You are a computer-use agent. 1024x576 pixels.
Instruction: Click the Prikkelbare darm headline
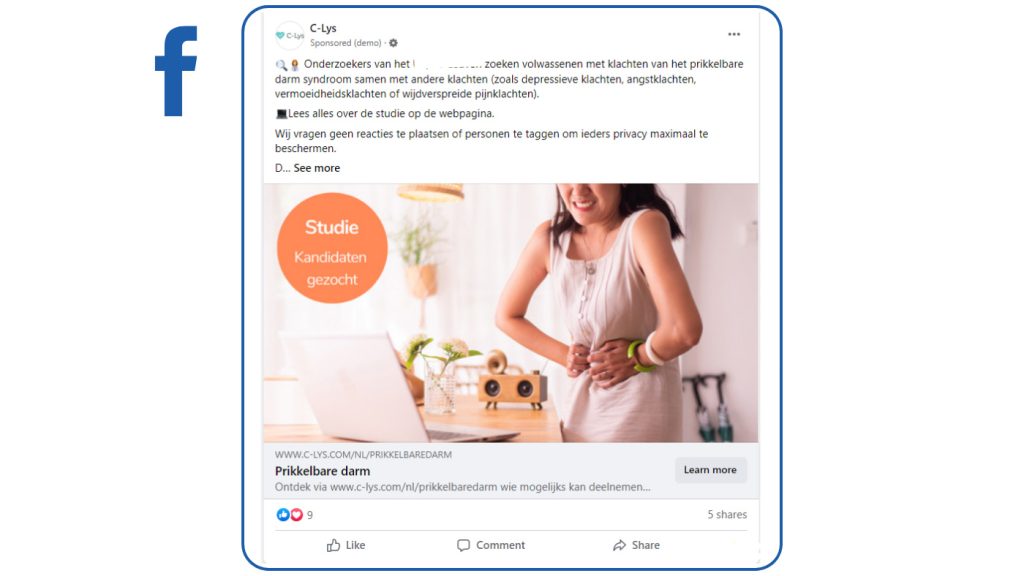coord(323,471)
